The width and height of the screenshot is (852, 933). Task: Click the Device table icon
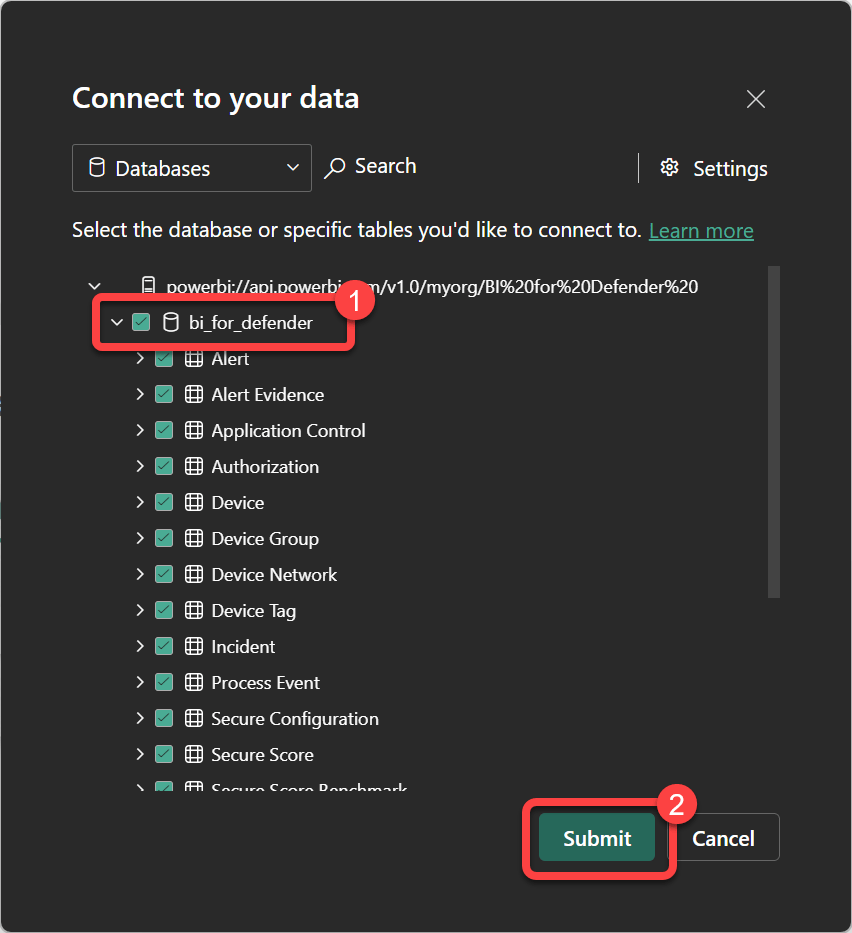[x=193, y=502]
